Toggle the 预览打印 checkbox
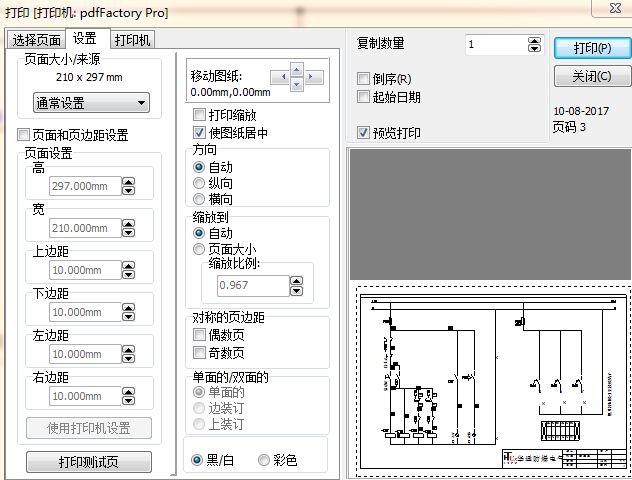Viewport: 632px width, 480px height. click(x=364, y=132)
